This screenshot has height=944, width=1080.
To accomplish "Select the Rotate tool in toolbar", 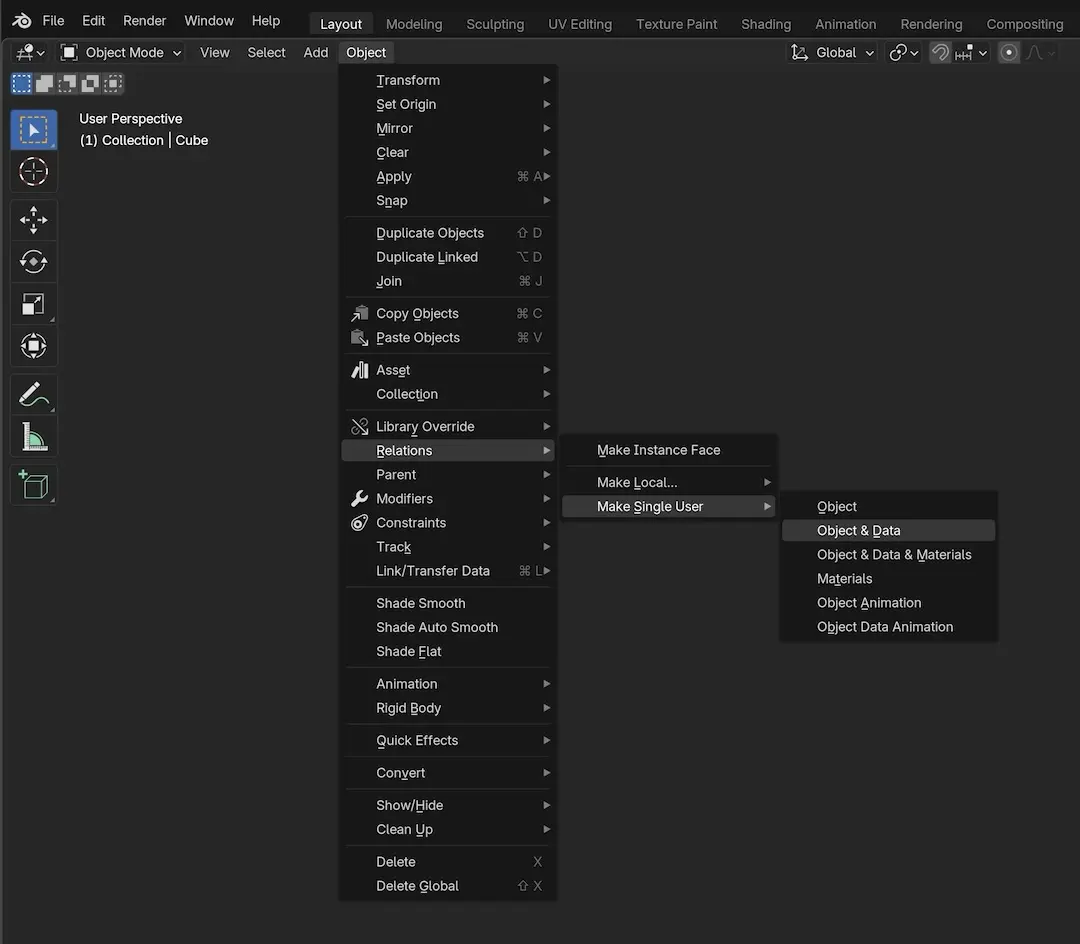I will click(x=34, y=262).
